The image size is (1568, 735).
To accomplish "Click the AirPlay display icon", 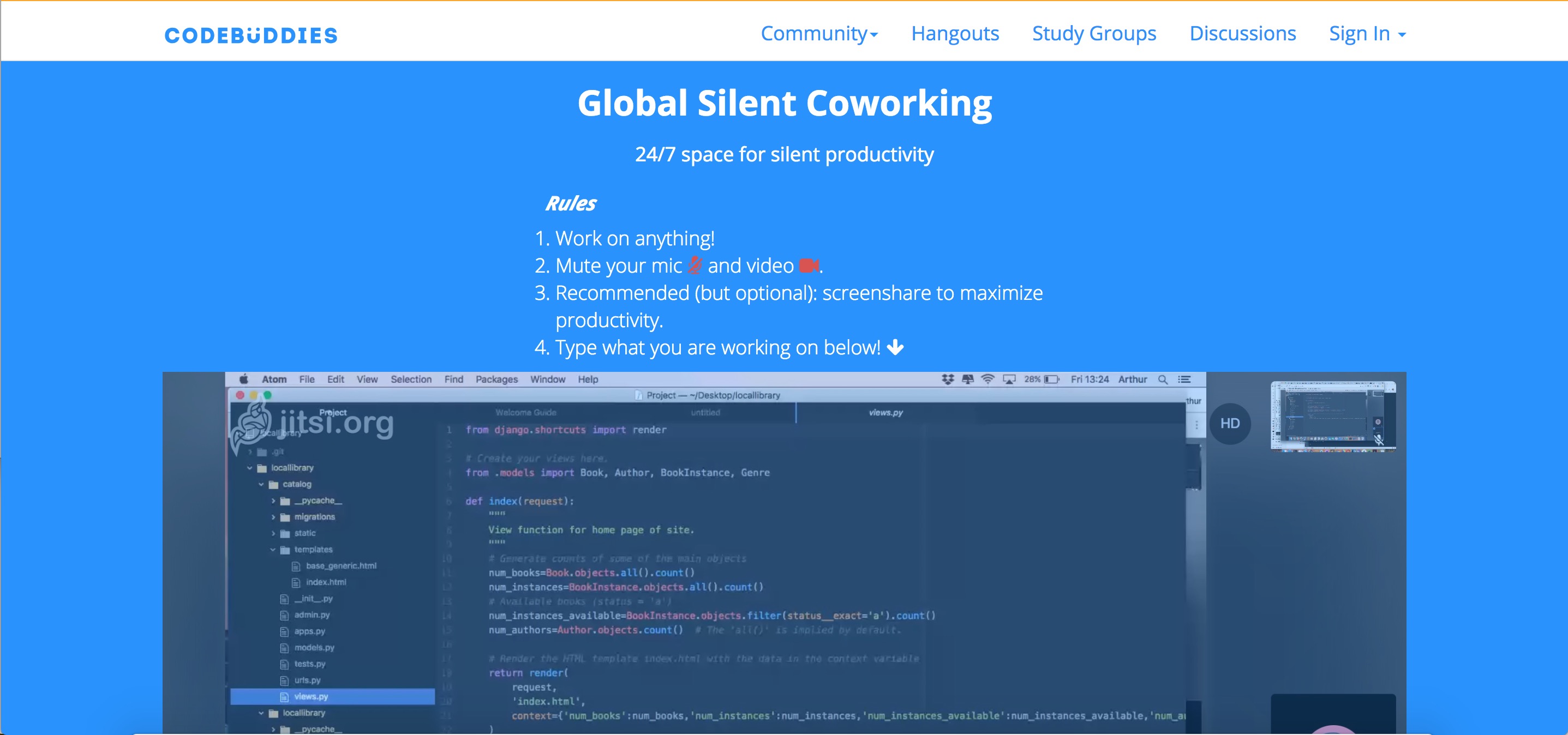I will coord(1009,379).
